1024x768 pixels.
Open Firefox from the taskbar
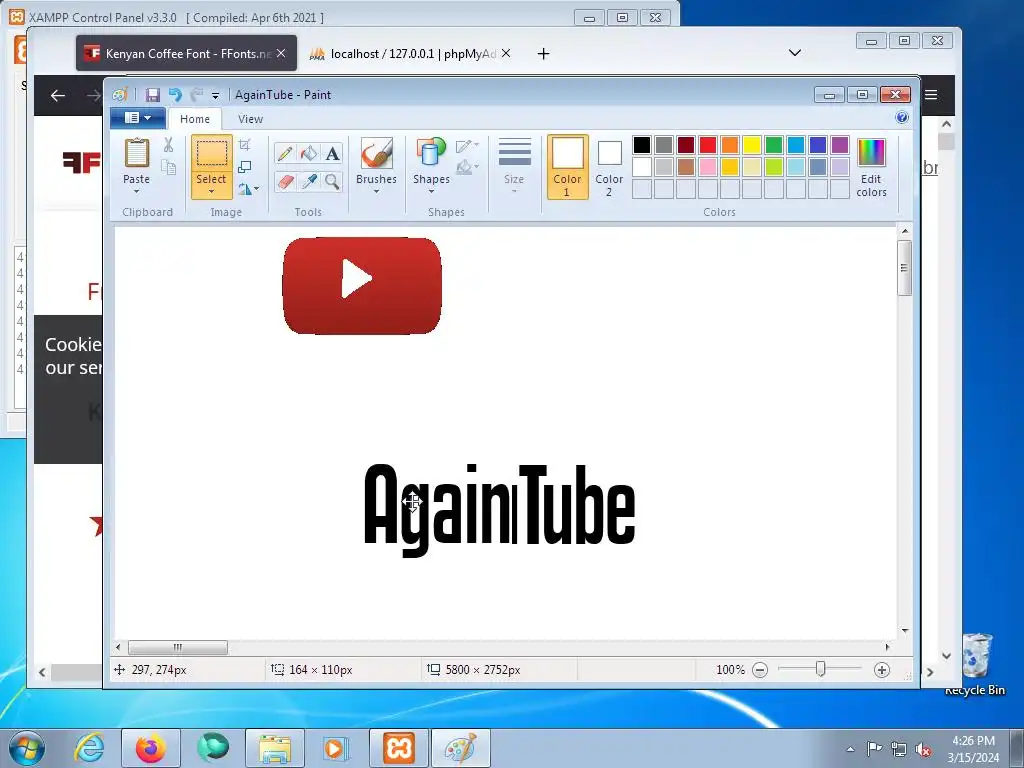click(x=150, y=748)
